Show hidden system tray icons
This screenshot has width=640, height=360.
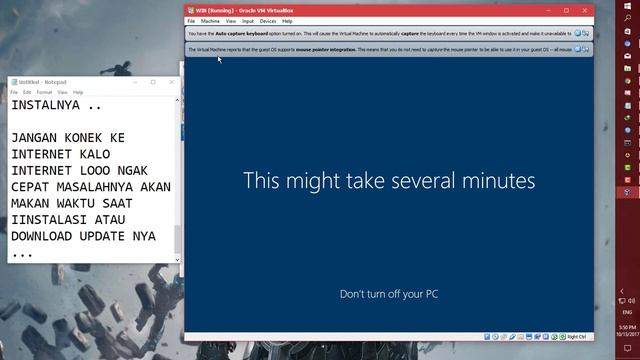622,291
